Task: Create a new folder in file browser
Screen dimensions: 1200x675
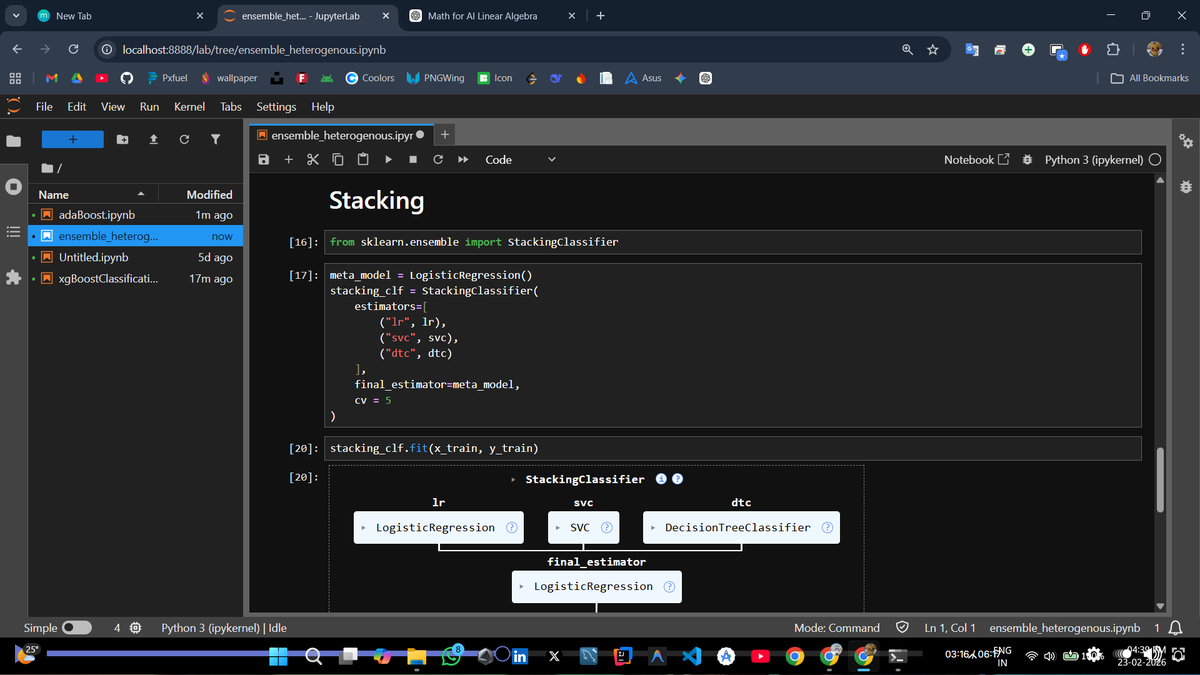Action: pyautogui.click(x=122, y=139)
